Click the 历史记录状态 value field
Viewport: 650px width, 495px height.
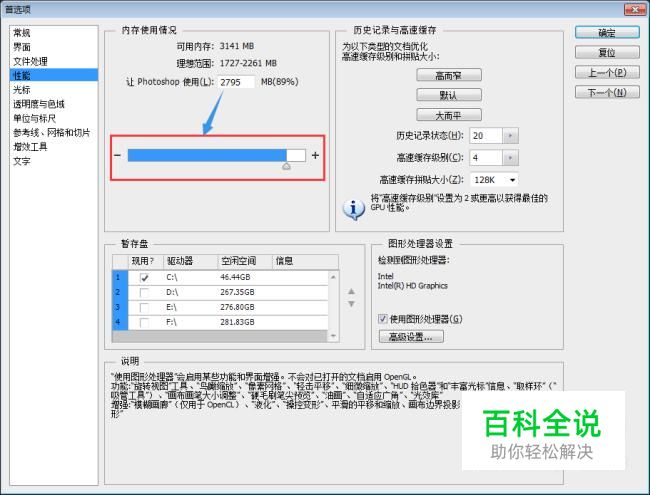click(x=486, y=136)
